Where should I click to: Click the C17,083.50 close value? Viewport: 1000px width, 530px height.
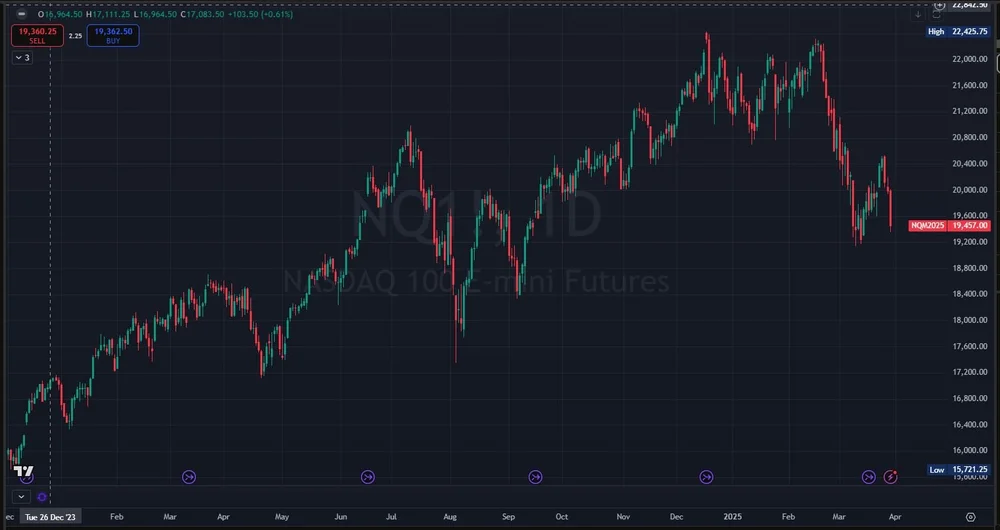point(202,14)
